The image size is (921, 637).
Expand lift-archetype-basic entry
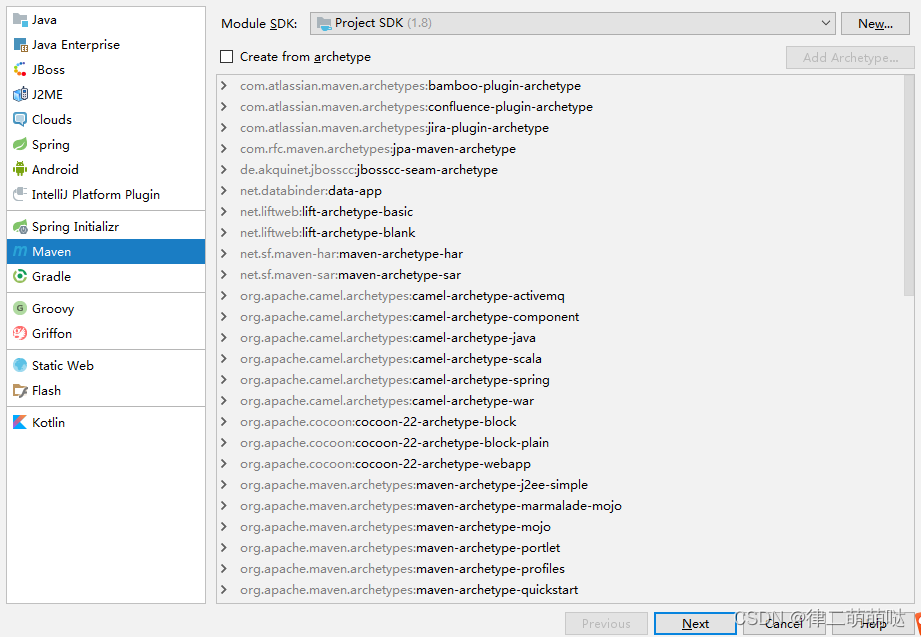224,212
